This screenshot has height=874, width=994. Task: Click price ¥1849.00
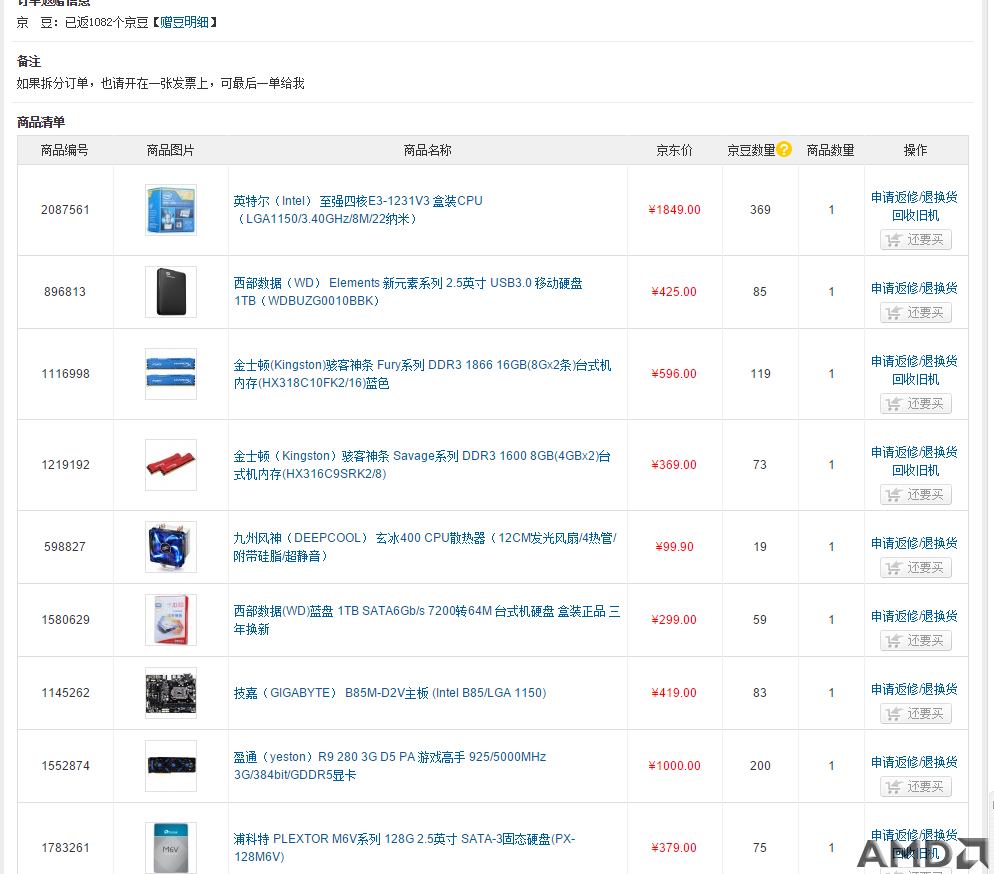coord(674,210)
